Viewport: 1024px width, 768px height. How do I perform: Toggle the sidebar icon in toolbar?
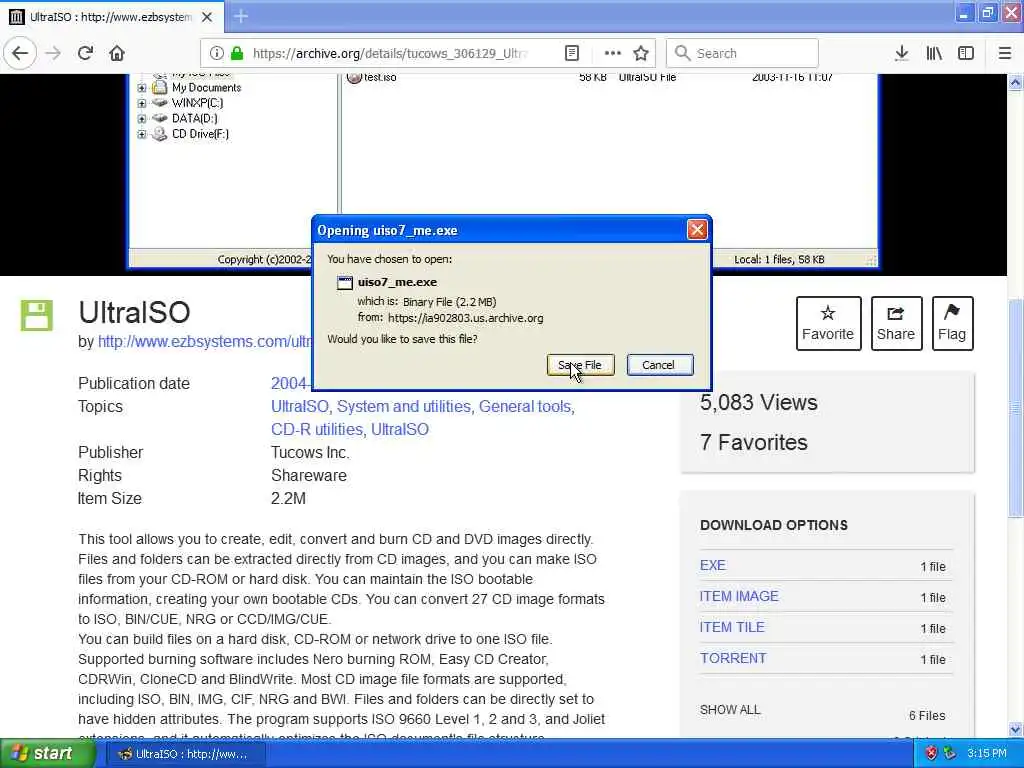pos(966,53)
